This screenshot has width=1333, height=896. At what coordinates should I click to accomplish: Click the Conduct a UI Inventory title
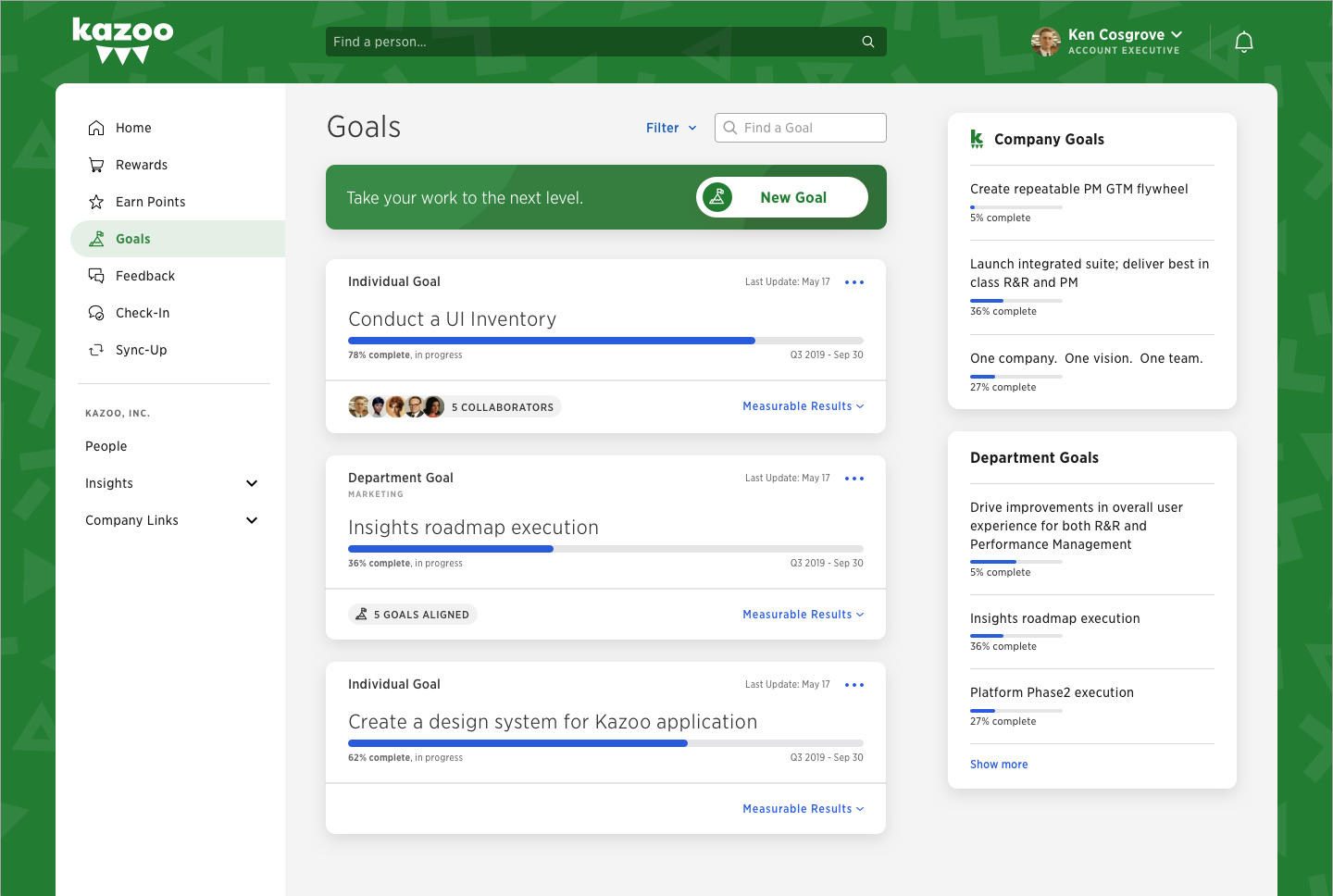453,319
